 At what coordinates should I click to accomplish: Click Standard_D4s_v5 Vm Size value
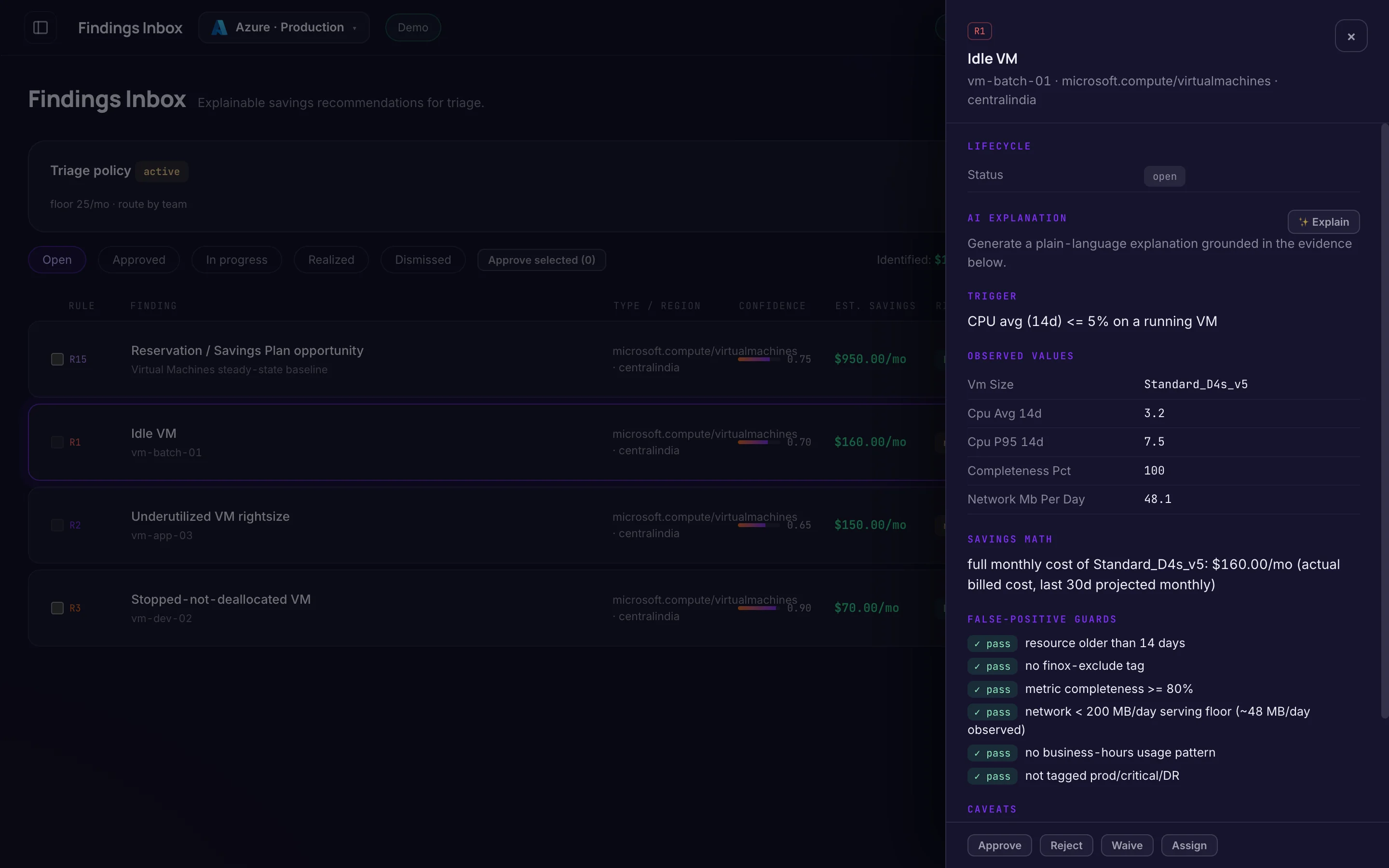[x=1196, y=385]
